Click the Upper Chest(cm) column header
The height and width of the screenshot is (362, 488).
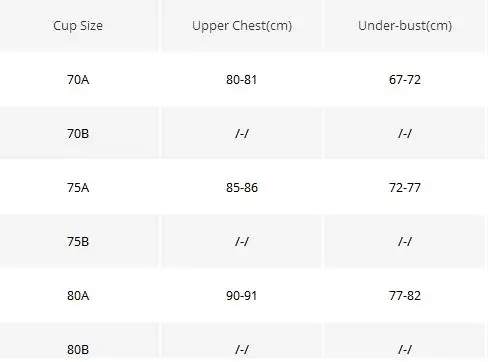tap(242, 26)
